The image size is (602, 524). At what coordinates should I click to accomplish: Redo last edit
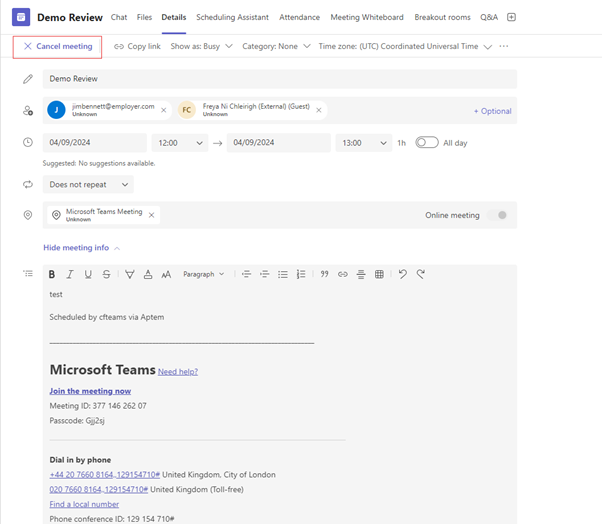pos(421,274)
